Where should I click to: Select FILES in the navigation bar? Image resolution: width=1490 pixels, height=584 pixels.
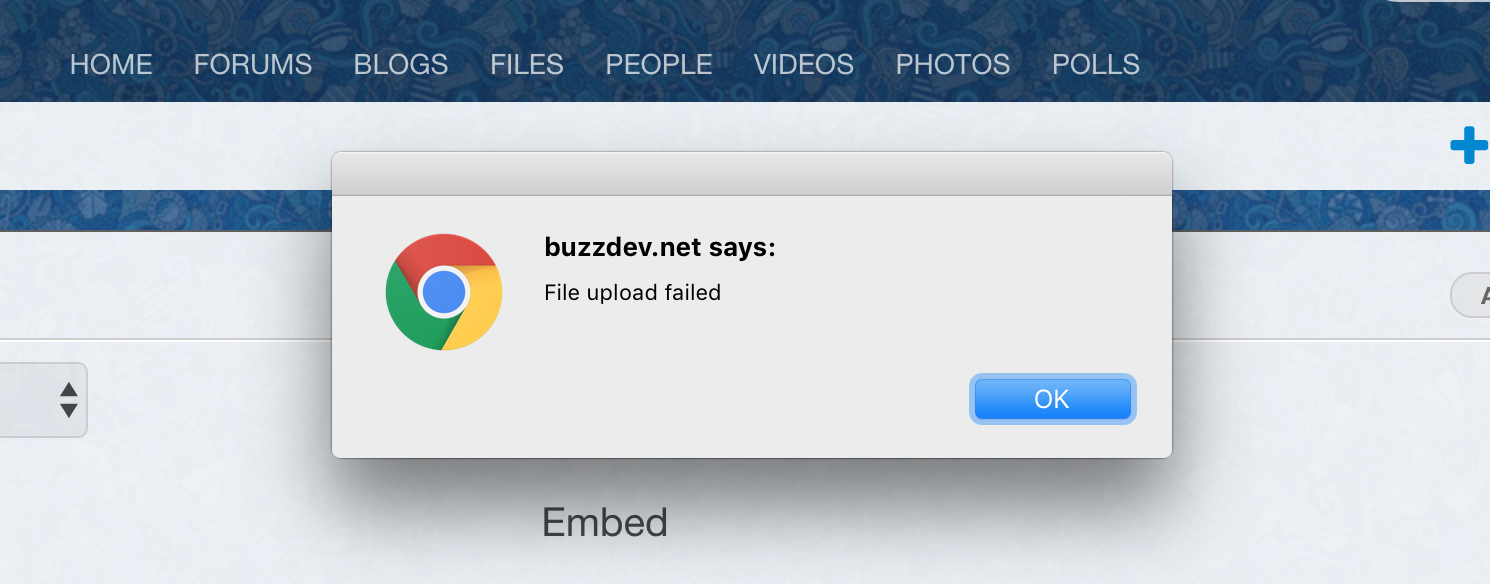(x=527, y=65)
